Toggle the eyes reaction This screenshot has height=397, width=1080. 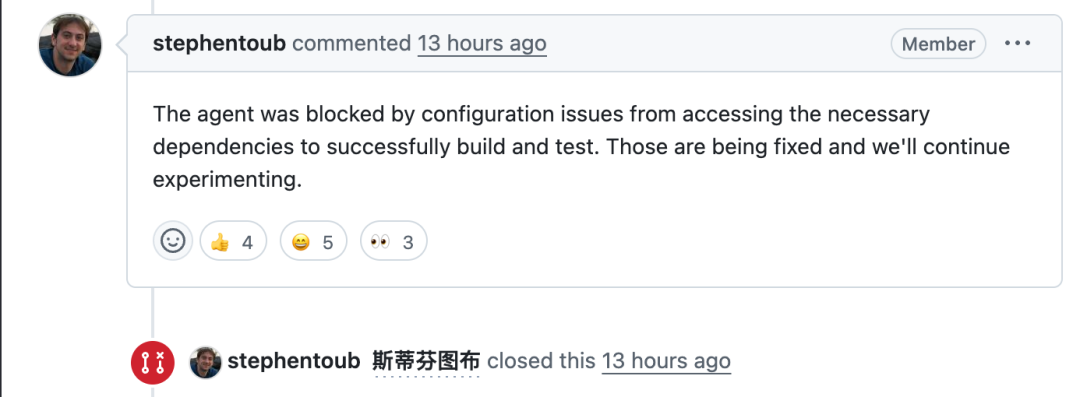(393, 241)
